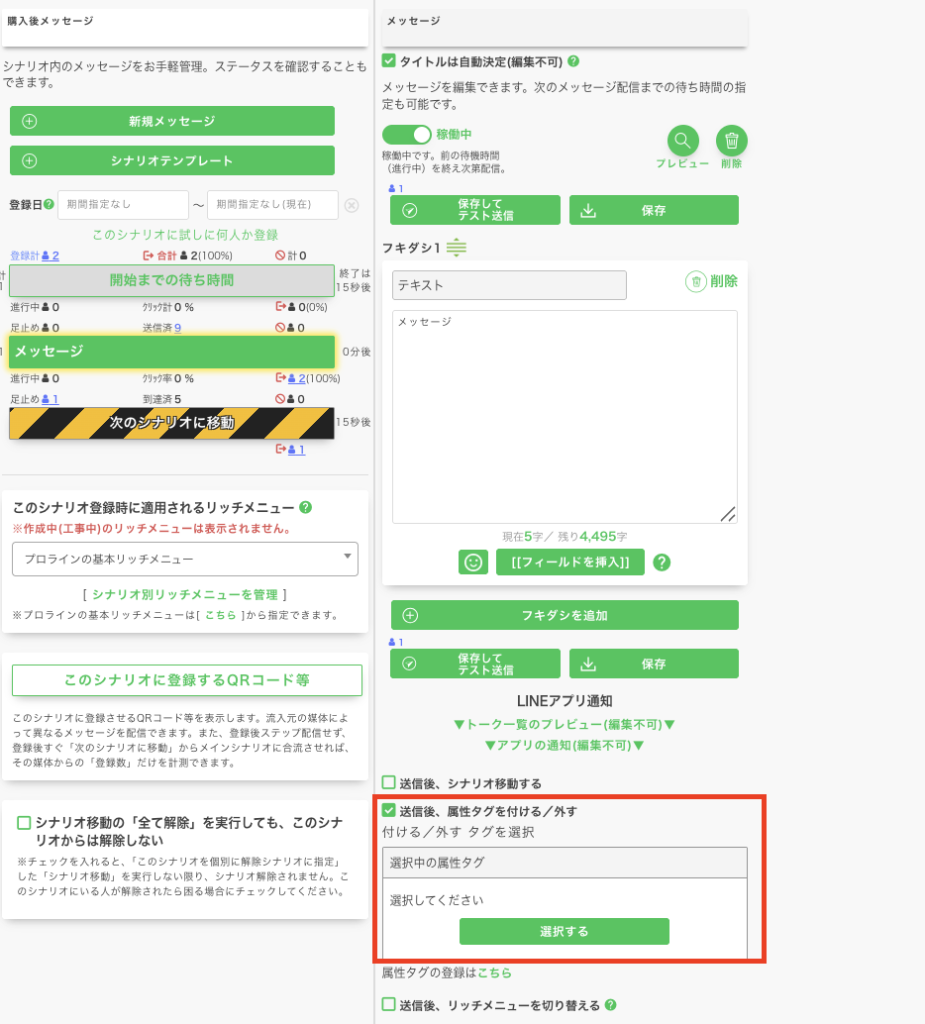Image resolution: width=925 pixels, height=1024 pixels.
Task: Click help icon next to rich menu heading
Action: coord(305,507)
